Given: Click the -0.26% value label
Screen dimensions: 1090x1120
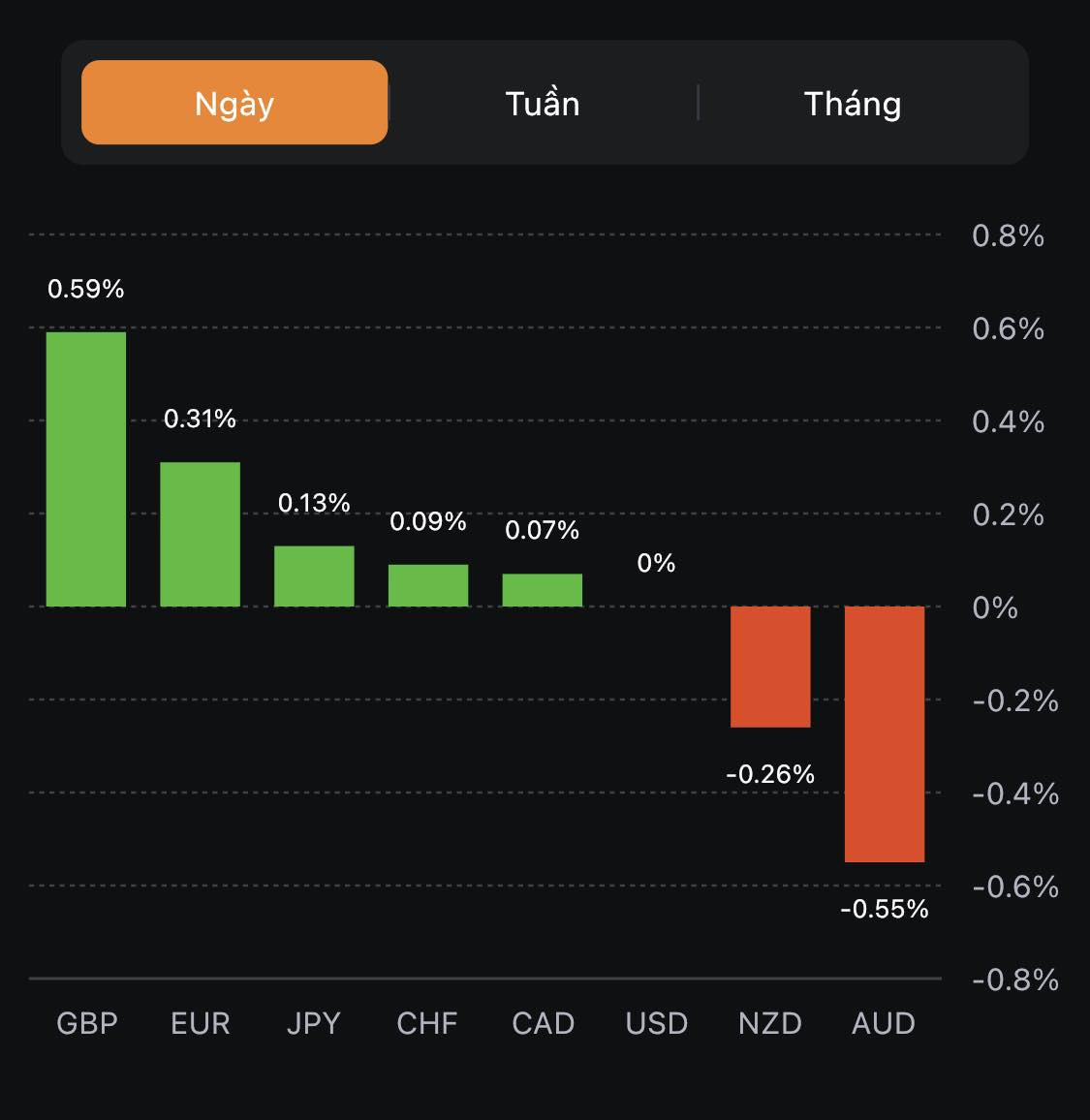Looking at the screenshot, I should [x=770, y=774].
